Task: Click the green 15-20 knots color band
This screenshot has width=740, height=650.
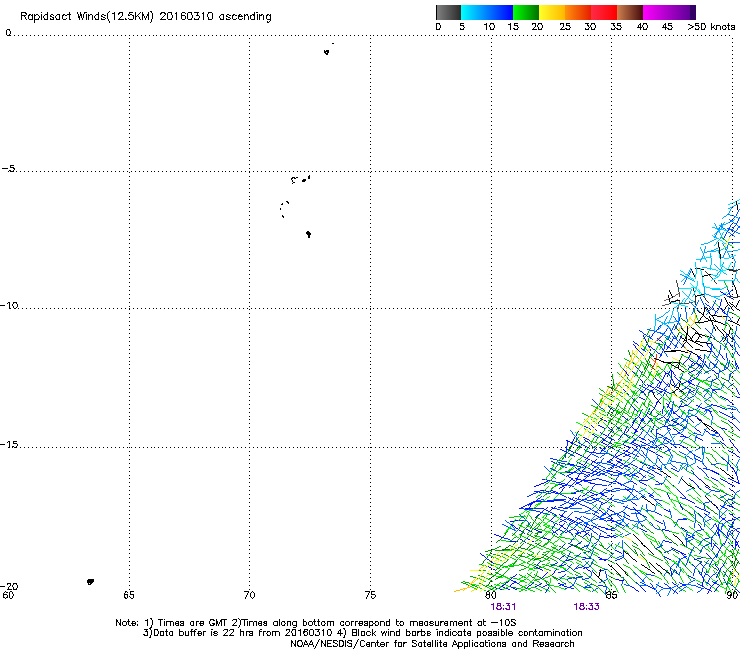Action: [x=526, y=12]
